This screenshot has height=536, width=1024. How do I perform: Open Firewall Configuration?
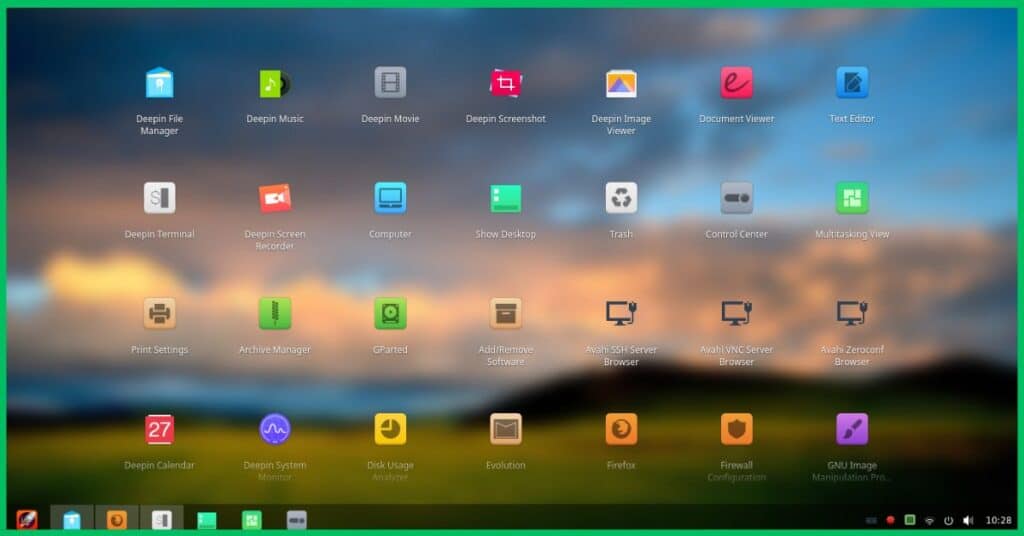(737, 429)
